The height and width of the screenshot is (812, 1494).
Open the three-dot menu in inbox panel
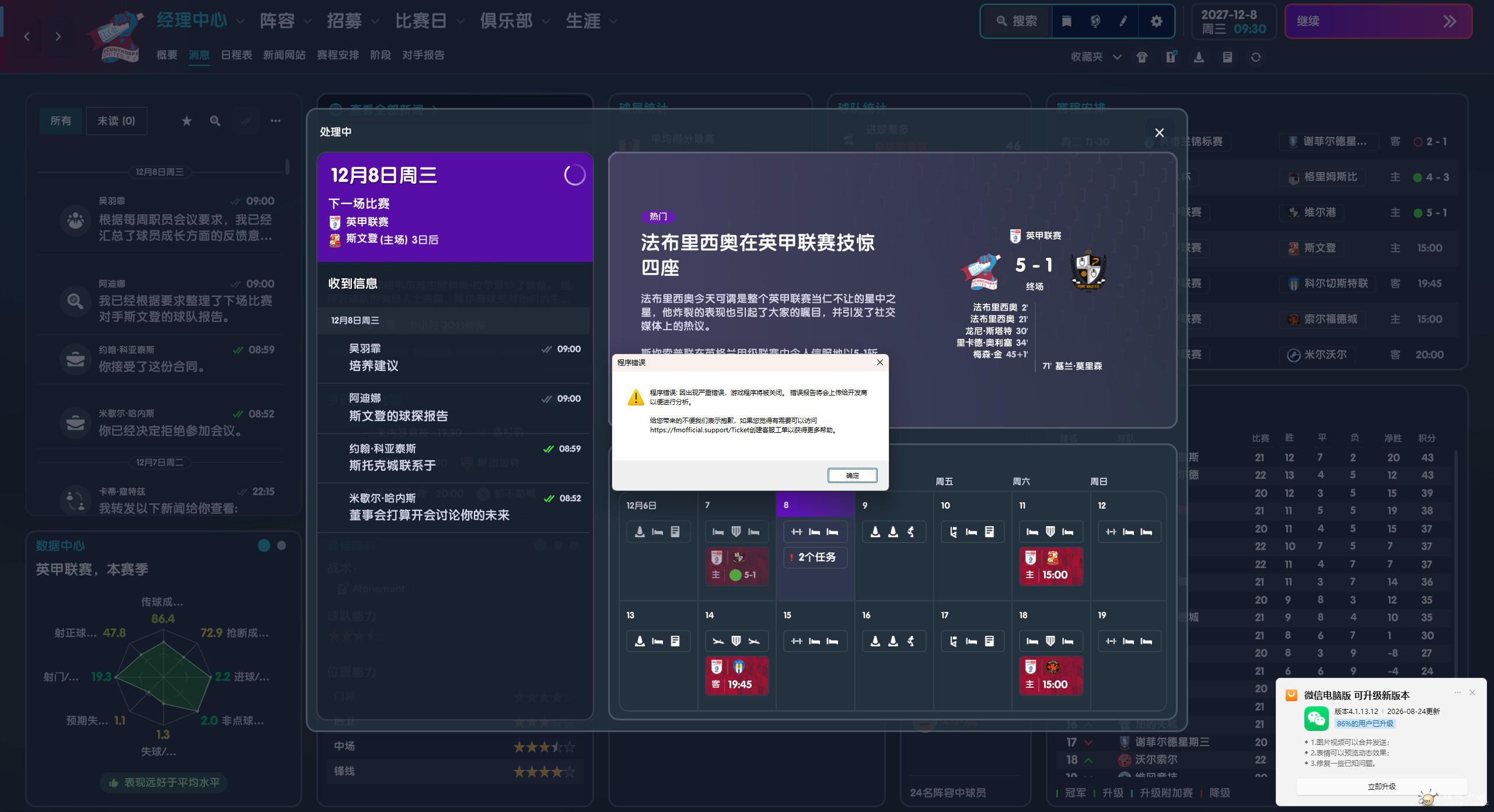point(275,121)
